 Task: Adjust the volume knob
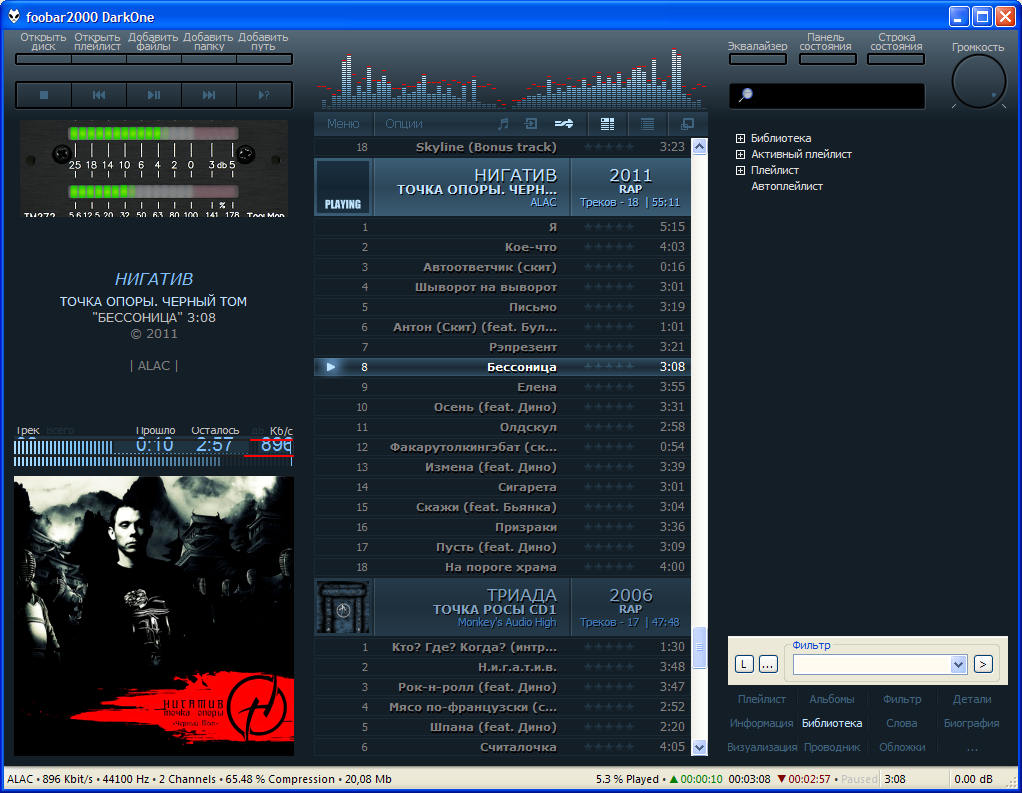pyautogui.click(x=979, y=81)
